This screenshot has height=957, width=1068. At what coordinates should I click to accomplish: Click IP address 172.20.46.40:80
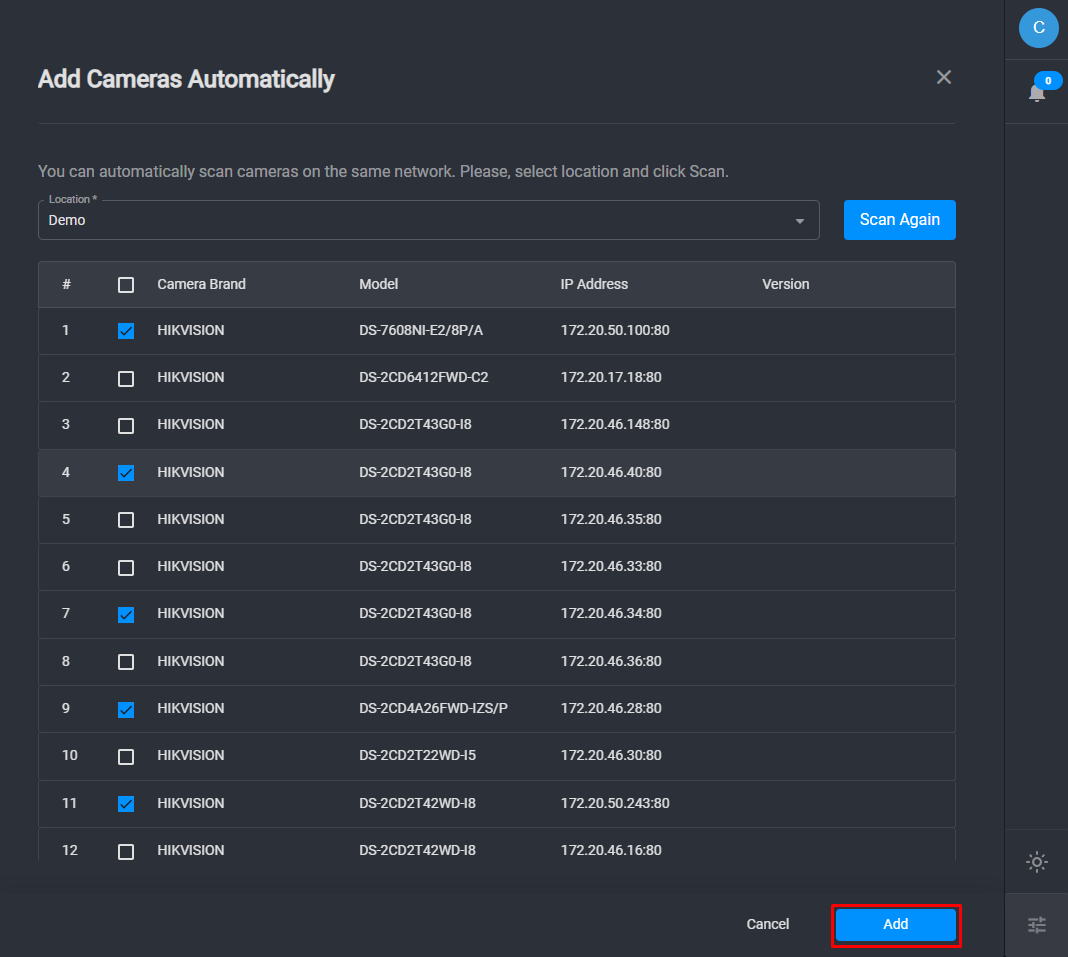click(x=611, y=472)
